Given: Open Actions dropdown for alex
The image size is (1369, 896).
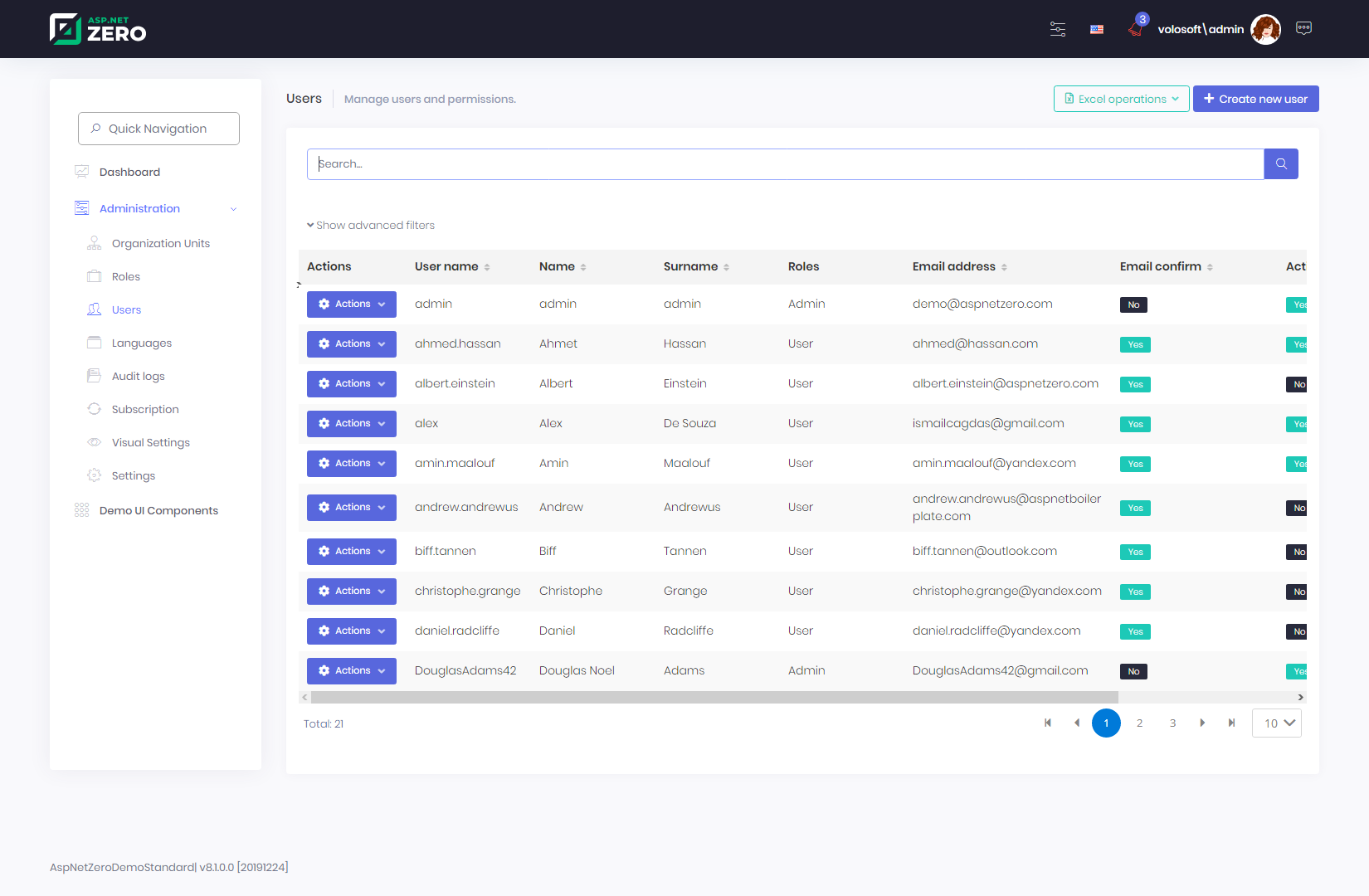Looking at the screenshot, I should click(352, 424).
